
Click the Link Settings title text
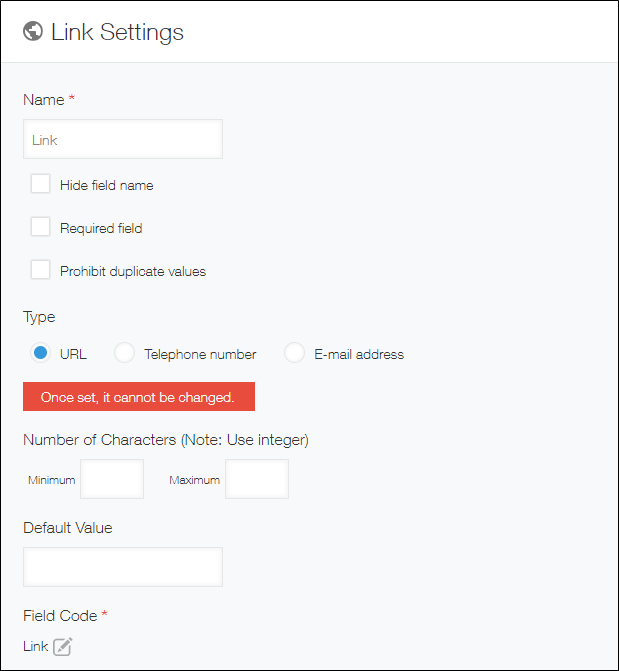[117, 32]
